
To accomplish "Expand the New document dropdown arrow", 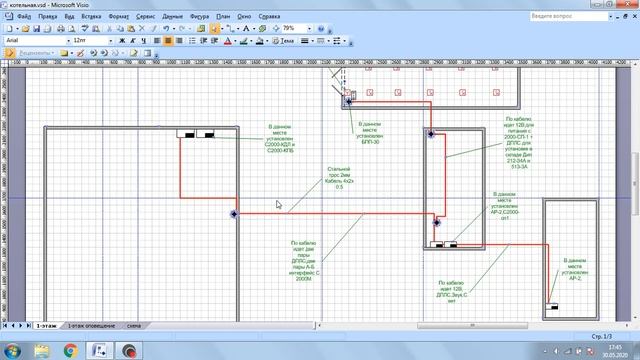I will [17, 29].
